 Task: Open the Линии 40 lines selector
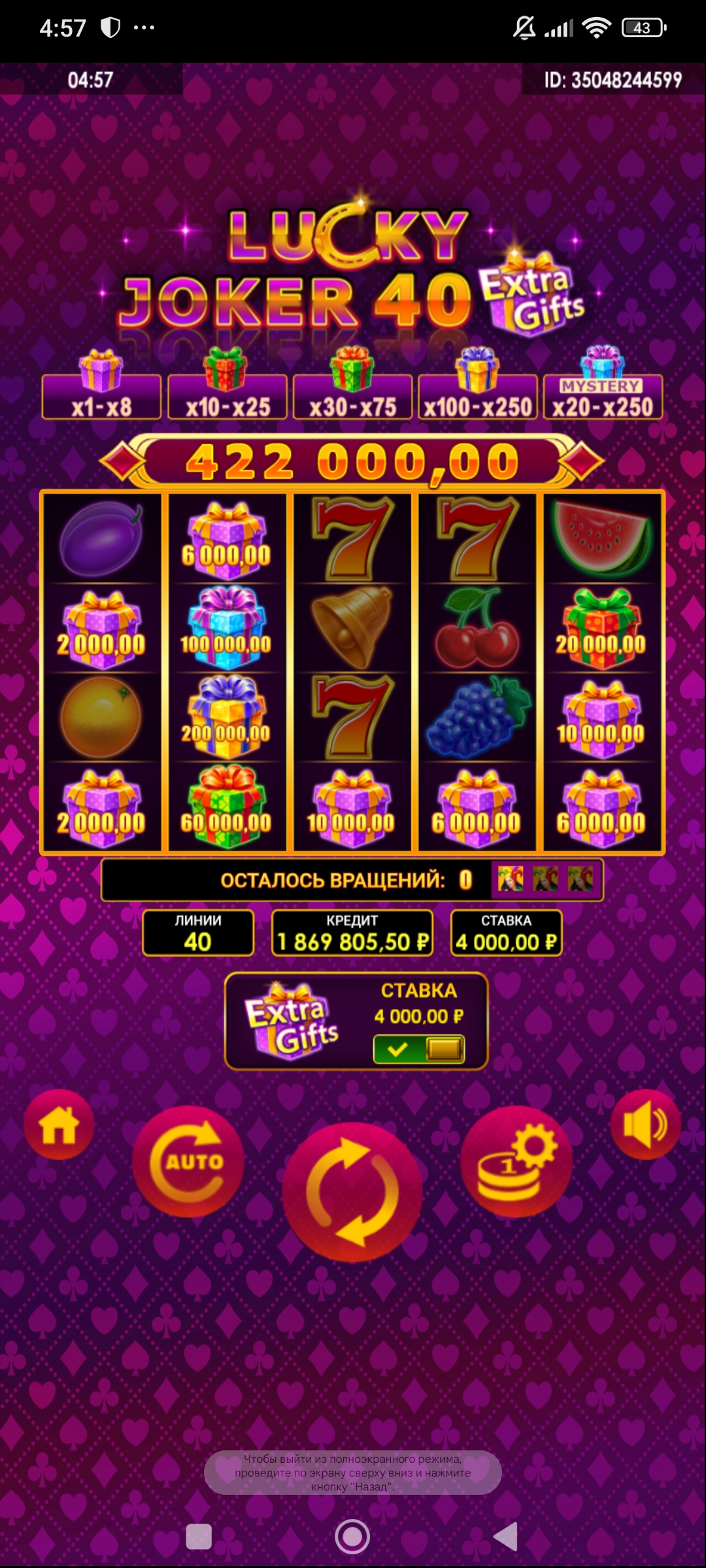(198, 933)
